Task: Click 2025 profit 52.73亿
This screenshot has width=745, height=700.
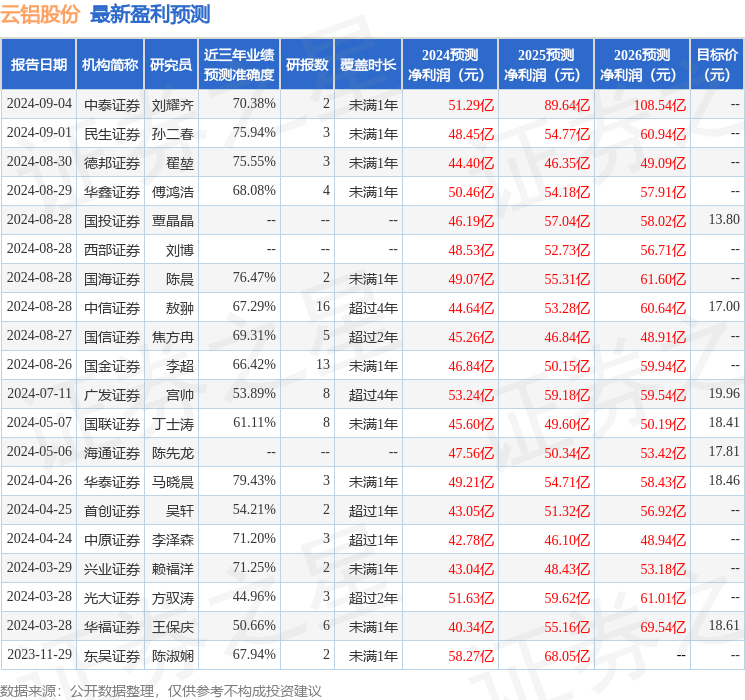Action: (x=567, y=250)
